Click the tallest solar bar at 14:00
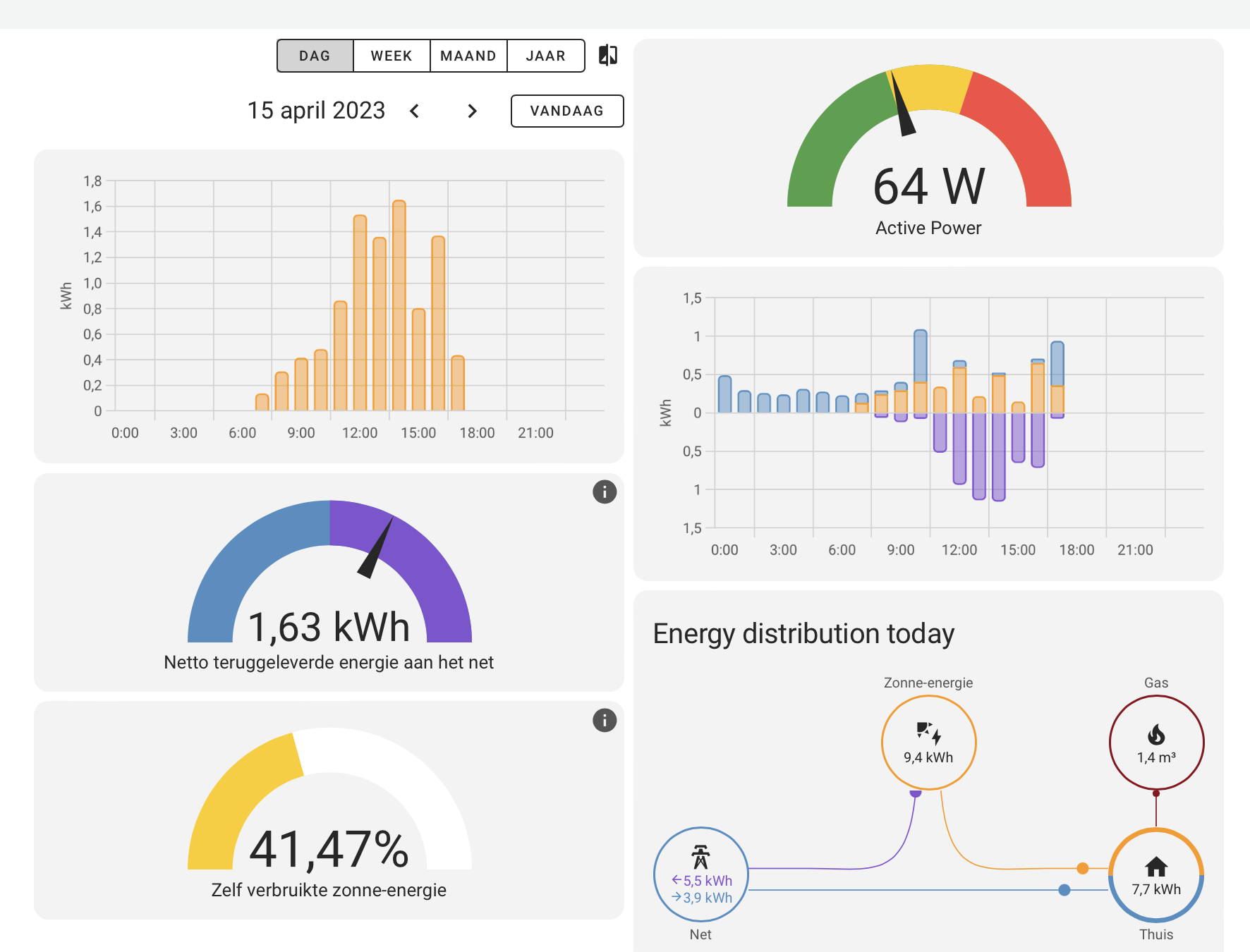Image resolution: width=1250 pixels, height=952 pixels. [399, 305]
